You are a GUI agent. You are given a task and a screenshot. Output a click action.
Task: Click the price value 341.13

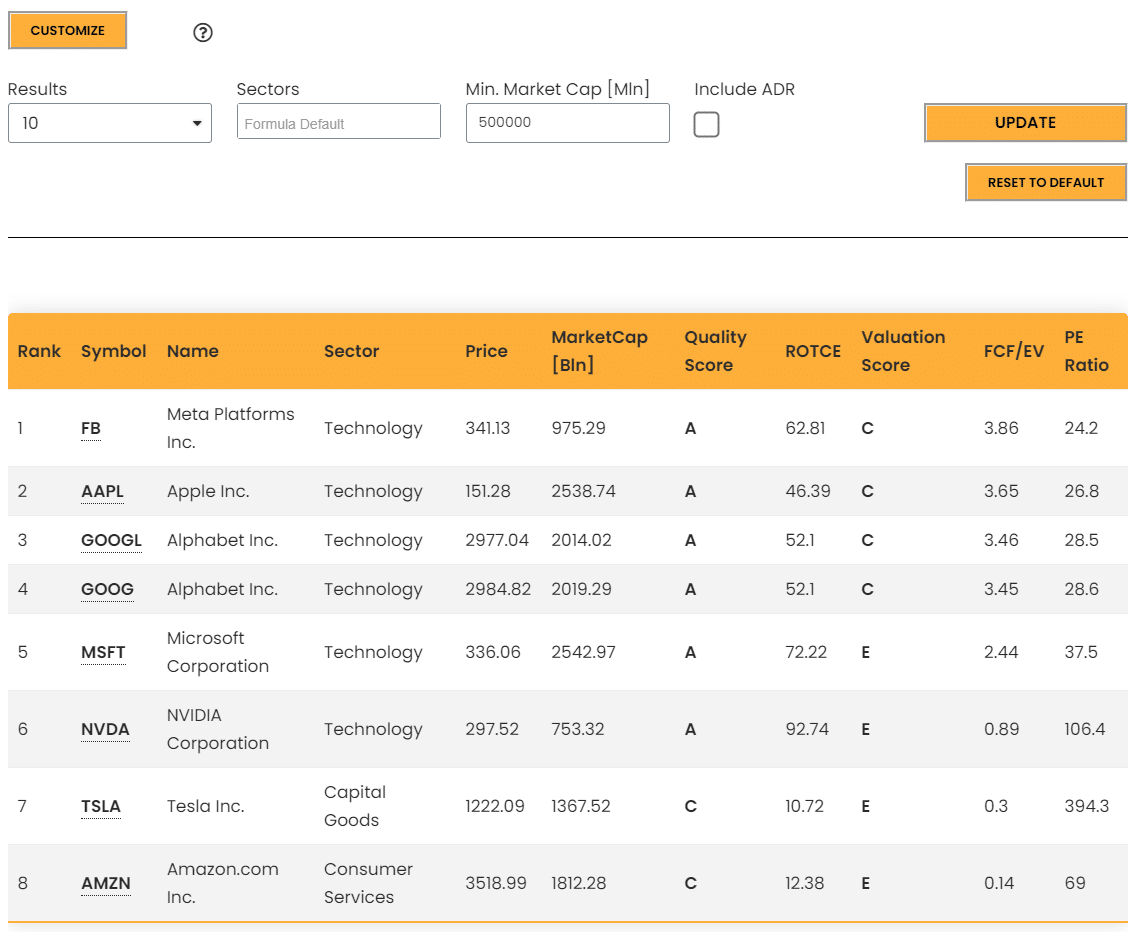pyautogui.click(x=488, y=428)
